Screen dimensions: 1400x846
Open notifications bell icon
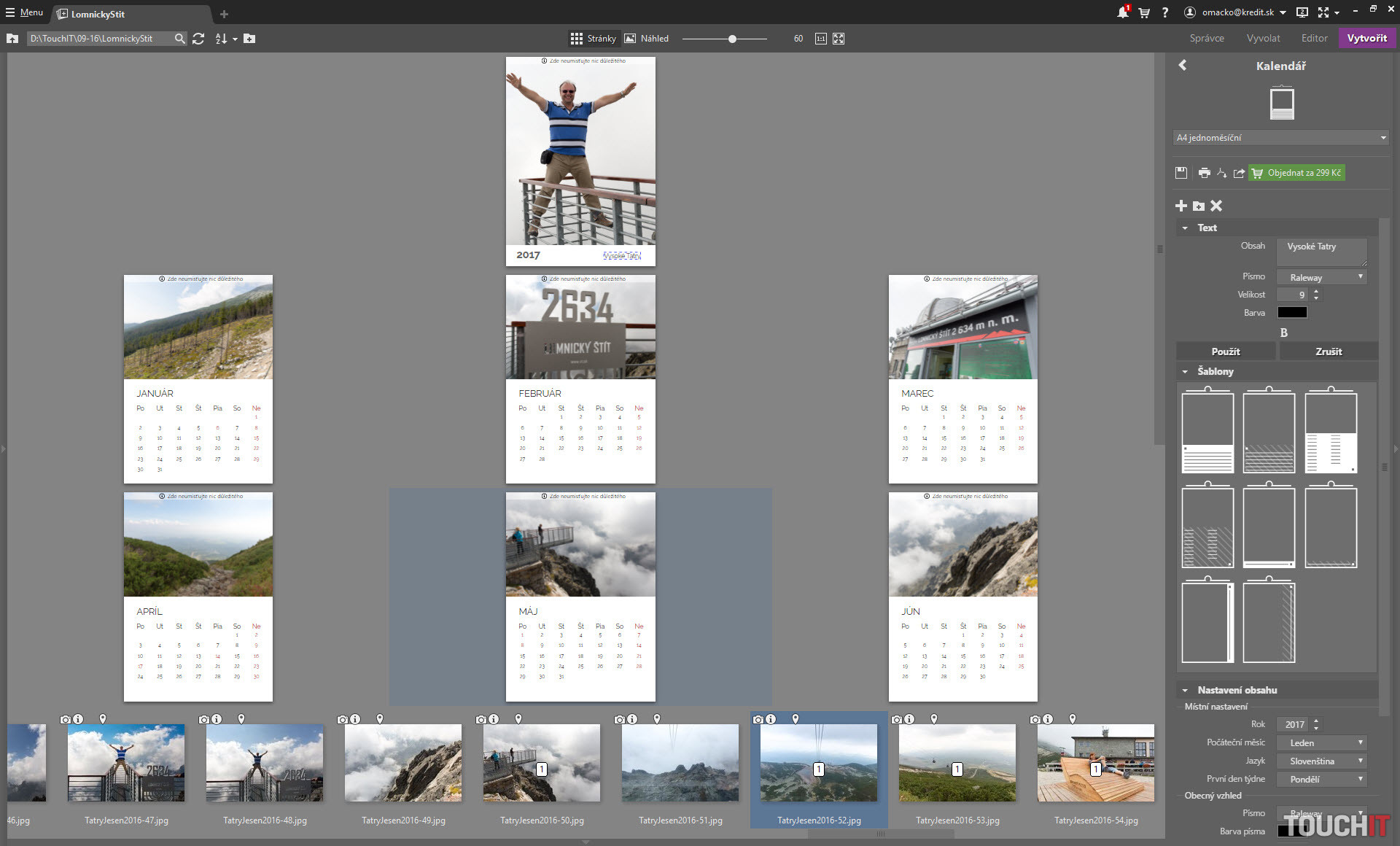tap(1122, 12)
